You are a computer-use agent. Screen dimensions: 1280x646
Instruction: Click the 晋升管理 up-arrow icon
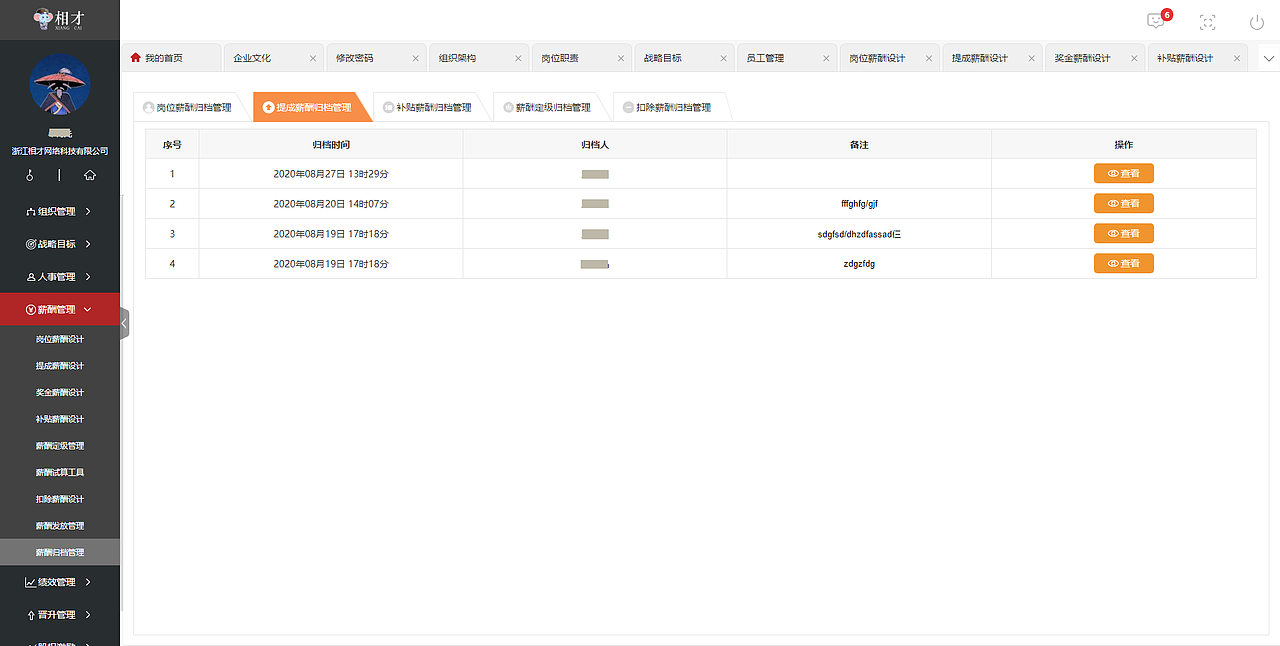(x=31, y=615)
